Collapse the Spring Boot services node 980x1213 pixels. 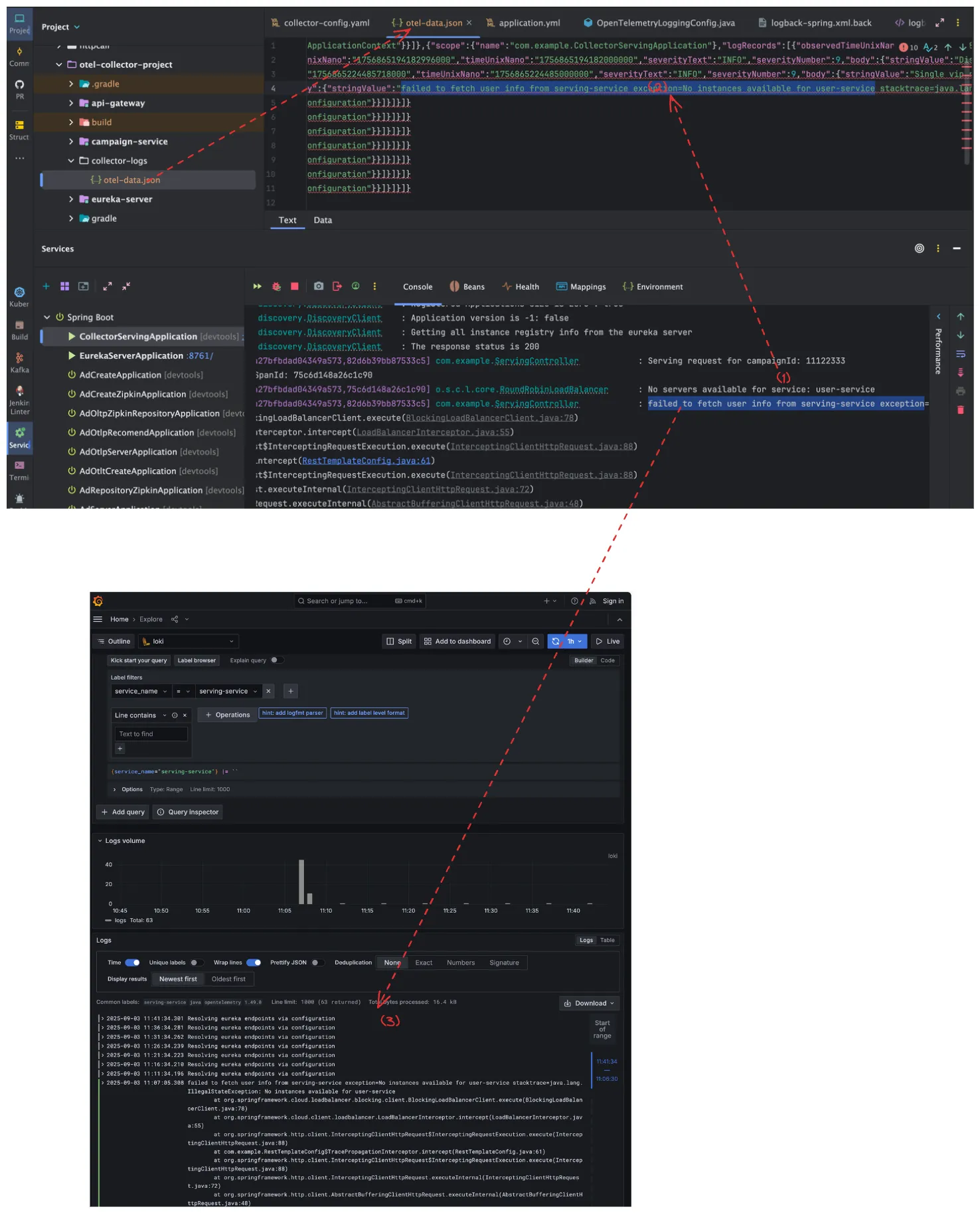[x=47, y=318]
